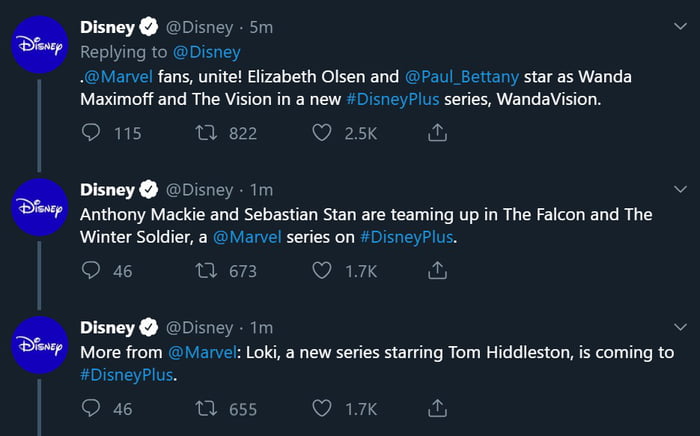This screenshot has width=700, height=436.
Task: Open #DisneyPlus hashtag in the WandaVision tweet
Action: 392,99
